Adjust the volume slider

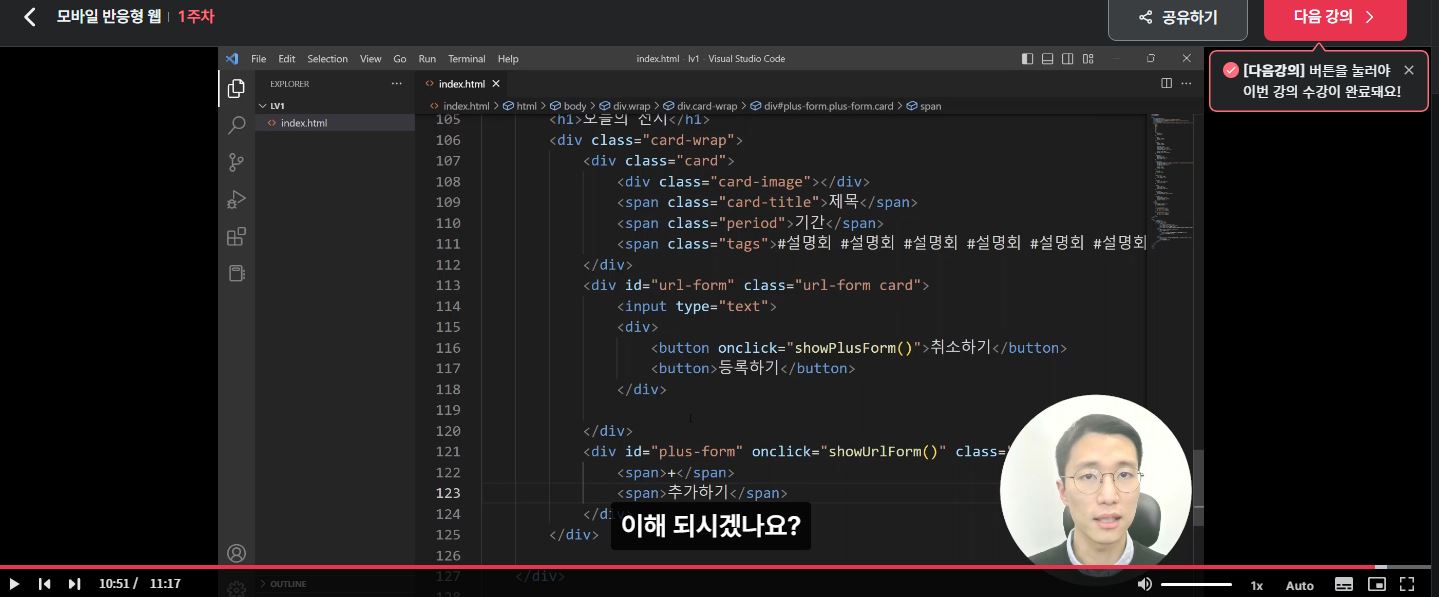[1196, 584]
